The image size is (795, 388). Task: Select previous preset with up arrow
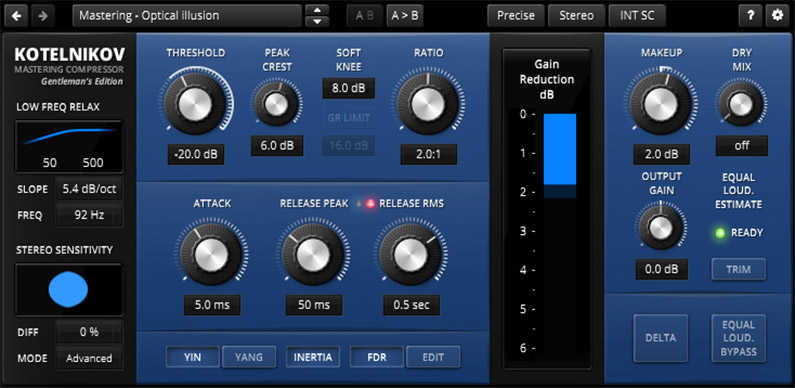[x=317, y=10]
